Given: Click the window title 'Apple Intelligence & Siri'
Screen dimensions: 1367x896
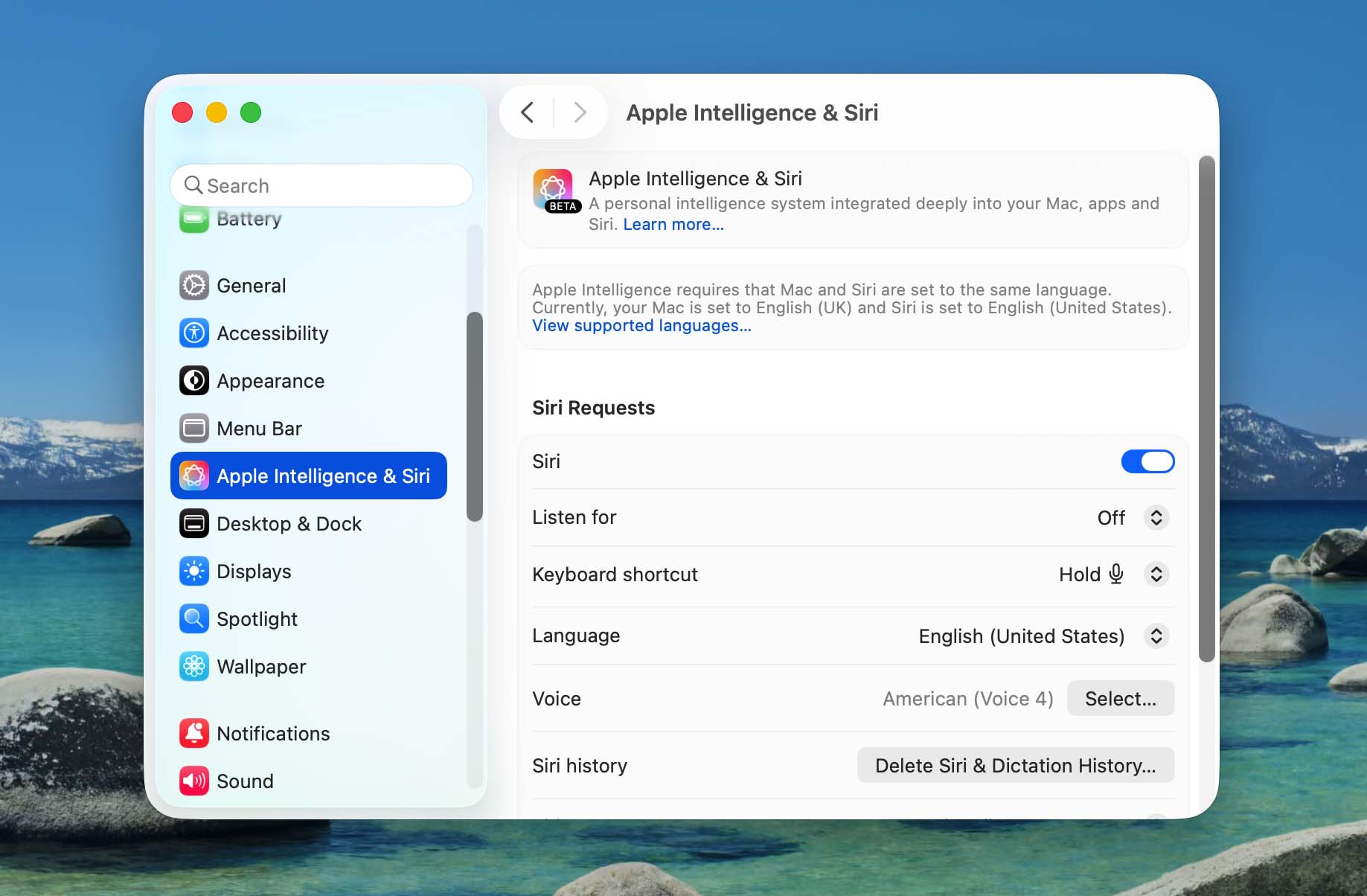Looking at the screenshot, I should click(752, 112).
